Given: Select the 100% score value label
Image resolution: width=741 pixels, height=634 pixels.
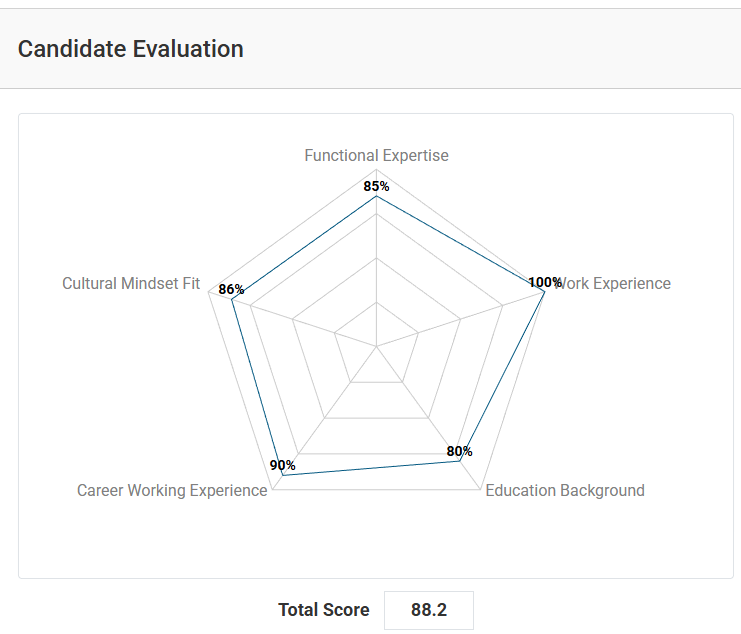Looking at the screenshot, I should point(545,282).
